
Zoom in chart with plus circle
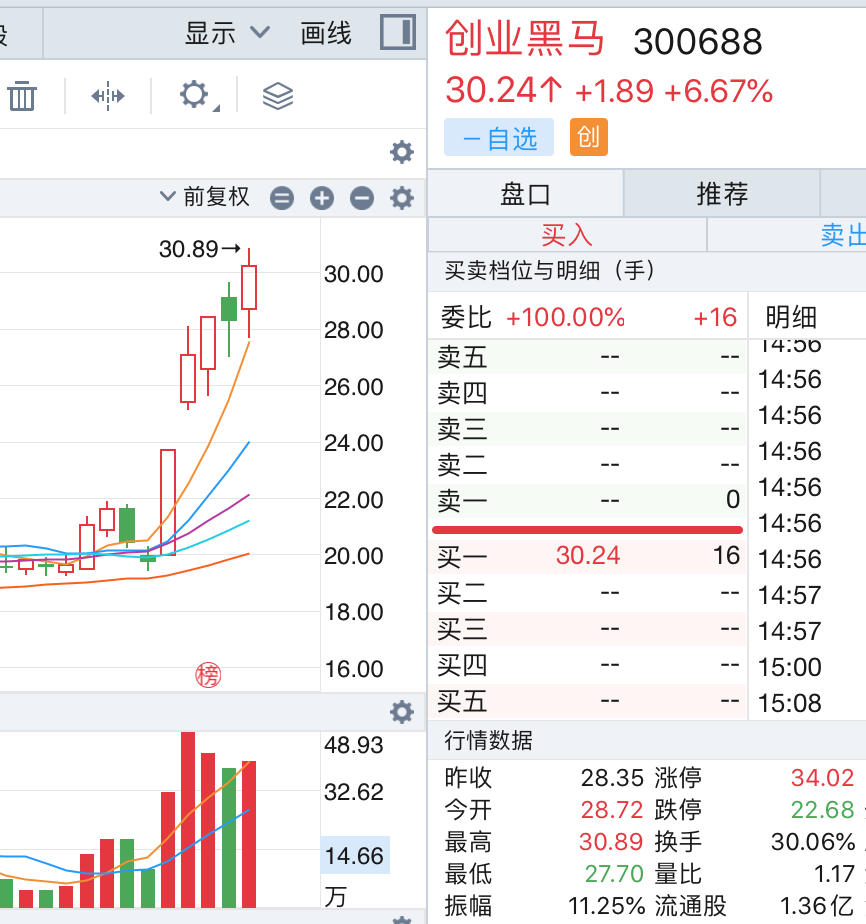322,198
